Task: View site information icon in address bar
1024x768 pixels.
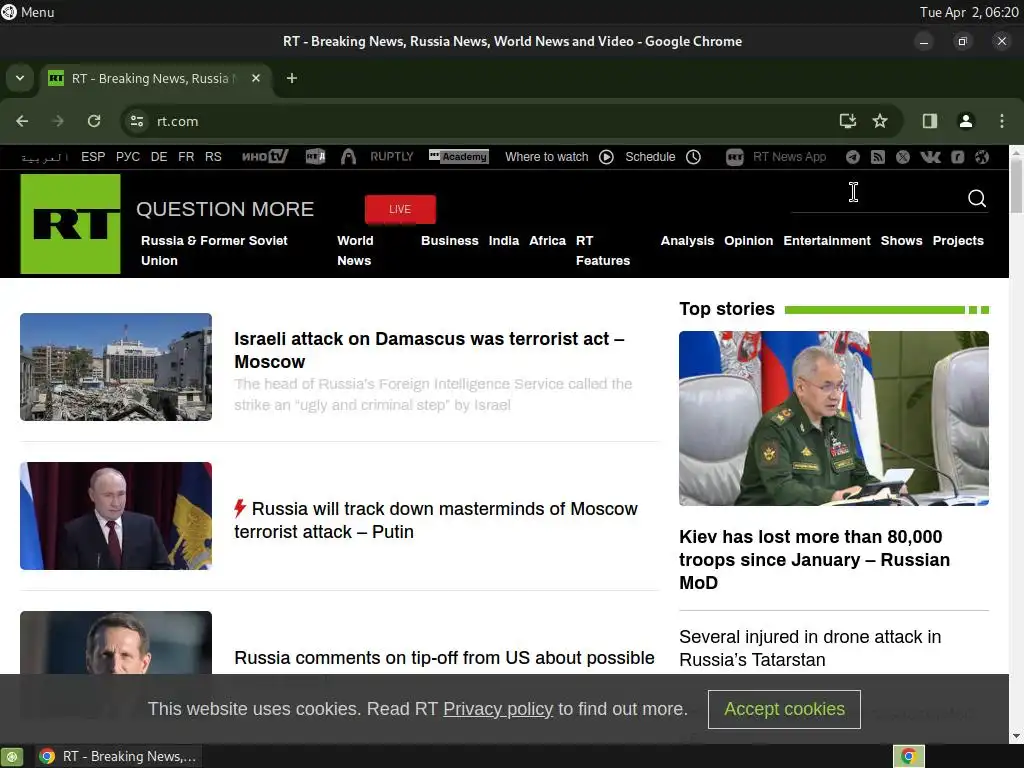Action: tap(137, 121)
